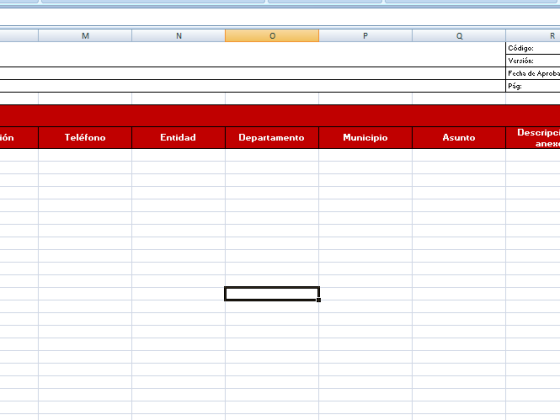Click the active outlined cell in column O
Viewport: 560px width, 420px height.
click(272, 294)
